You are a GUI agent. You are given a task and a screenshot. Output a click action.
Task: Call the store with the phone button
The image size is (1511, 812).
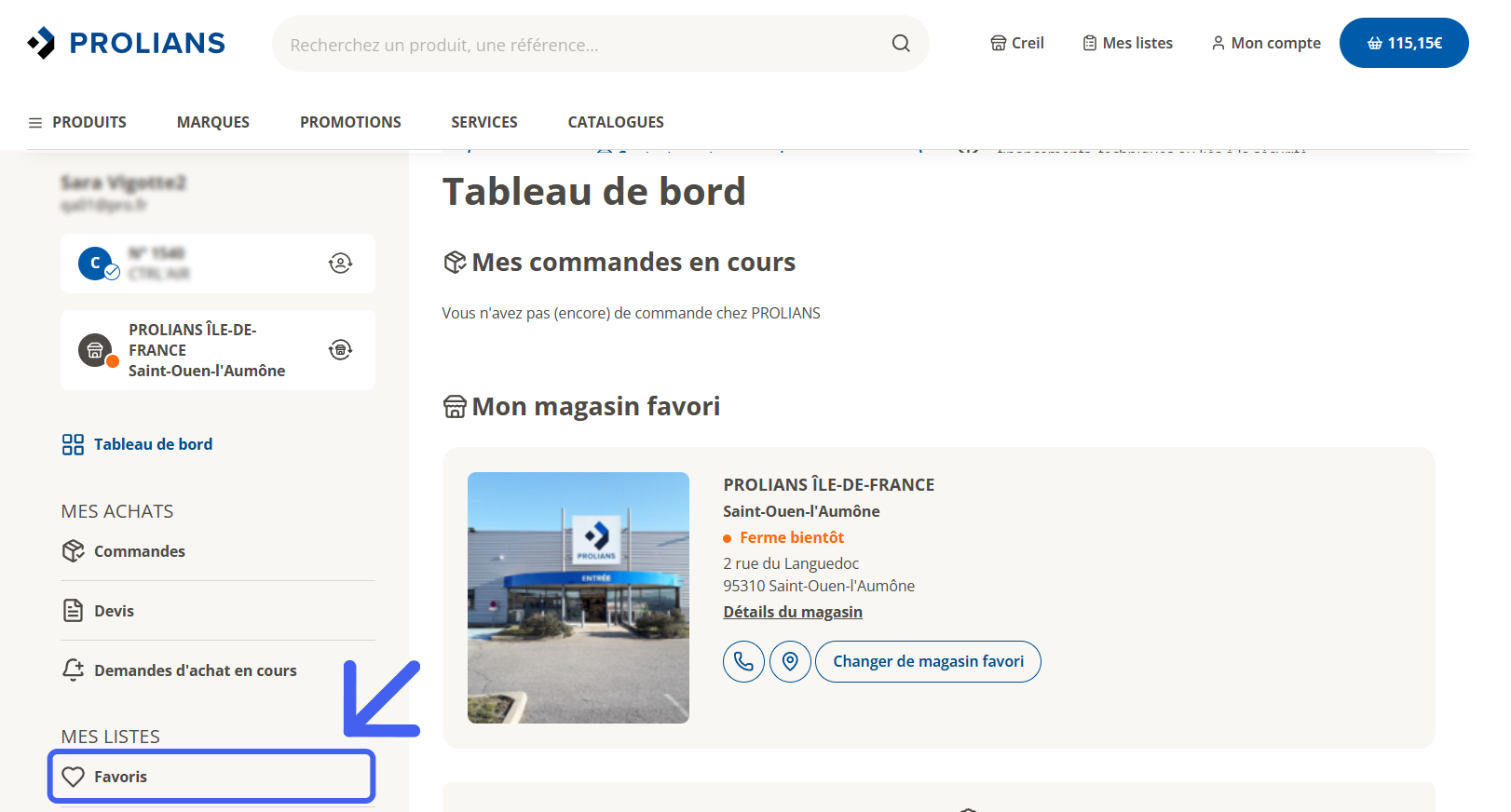[743, 661]
